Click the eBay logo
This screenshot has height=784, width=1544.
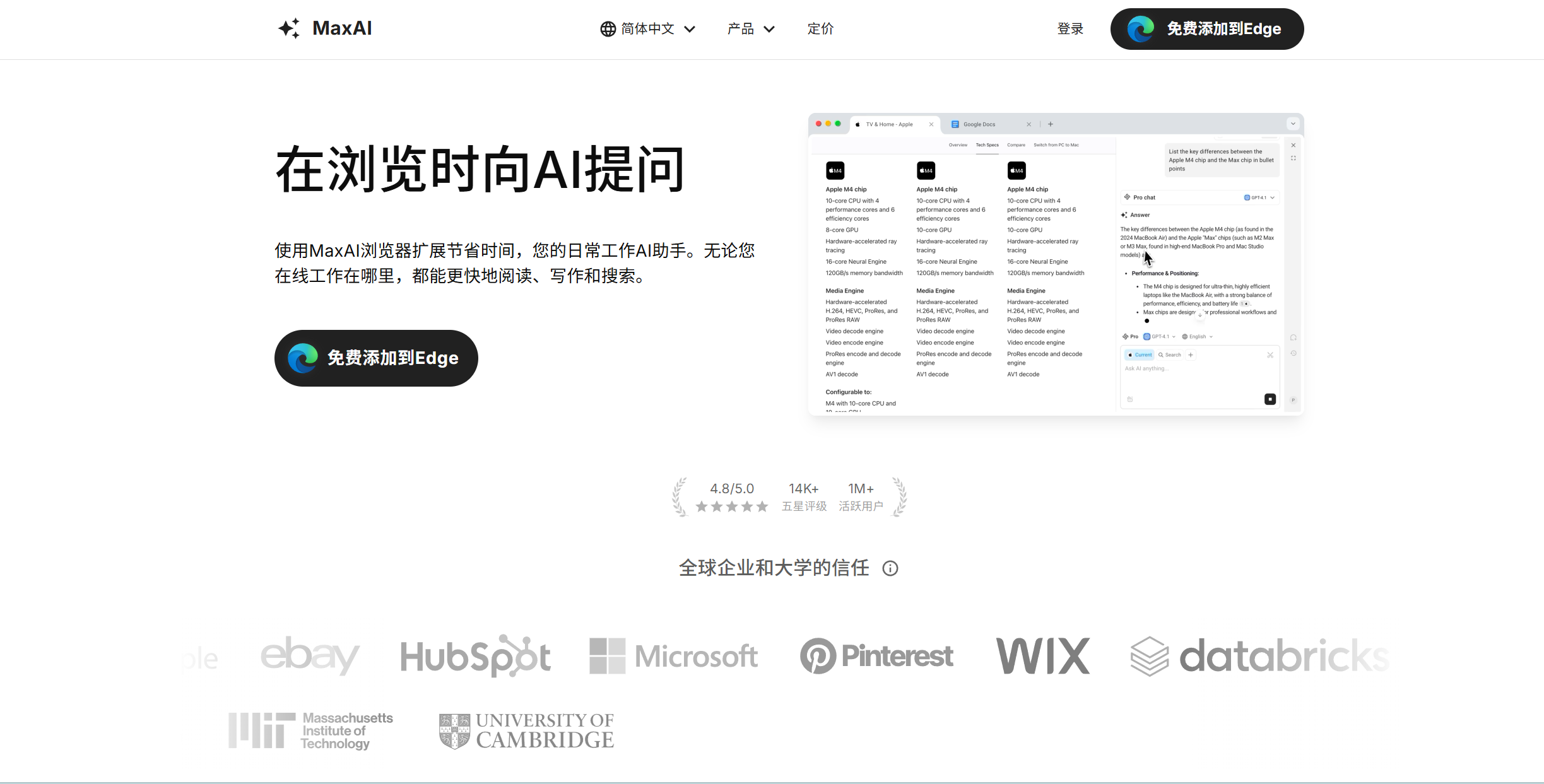[310, 656]
